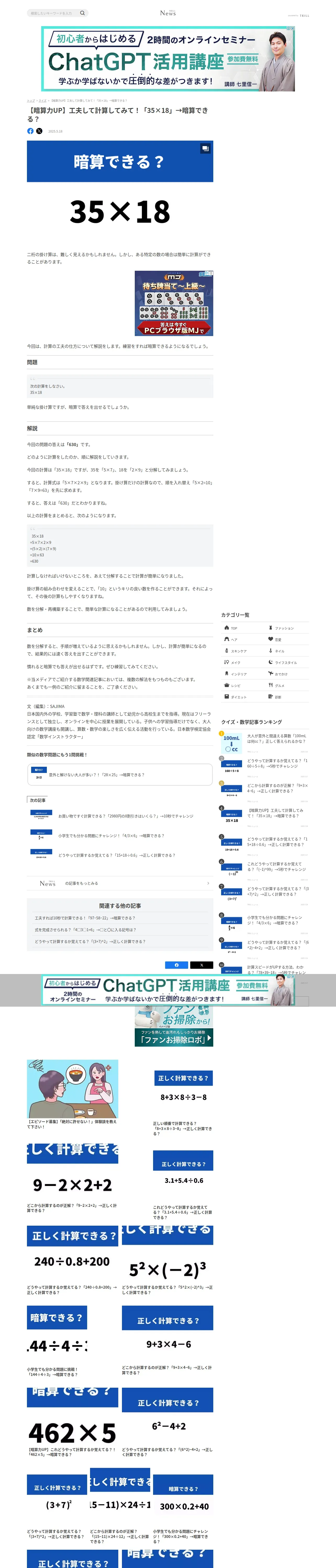Share article via X icon under title
Image resolution: width=336 pixels, height=1568 pixels.
39,131
